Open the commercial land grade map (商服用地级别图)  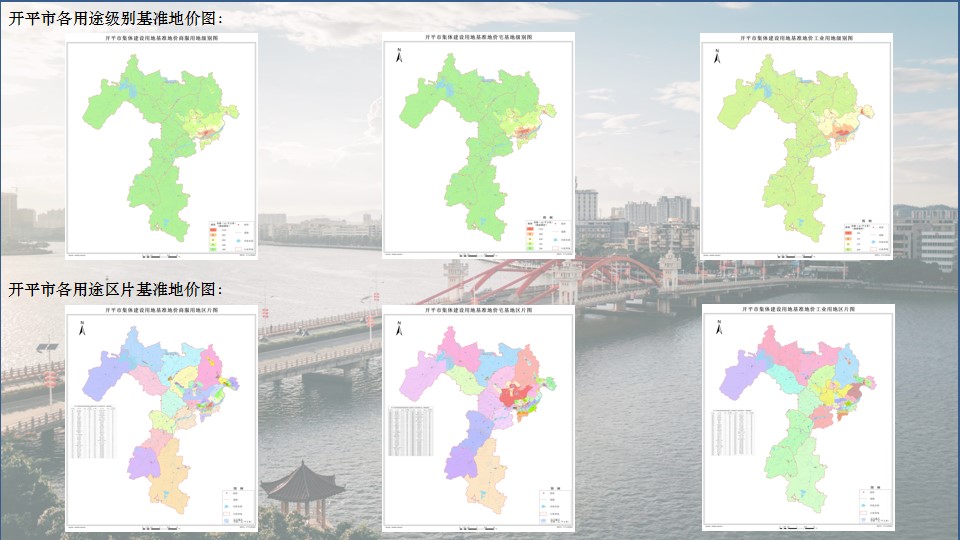[x=161, y=145]
